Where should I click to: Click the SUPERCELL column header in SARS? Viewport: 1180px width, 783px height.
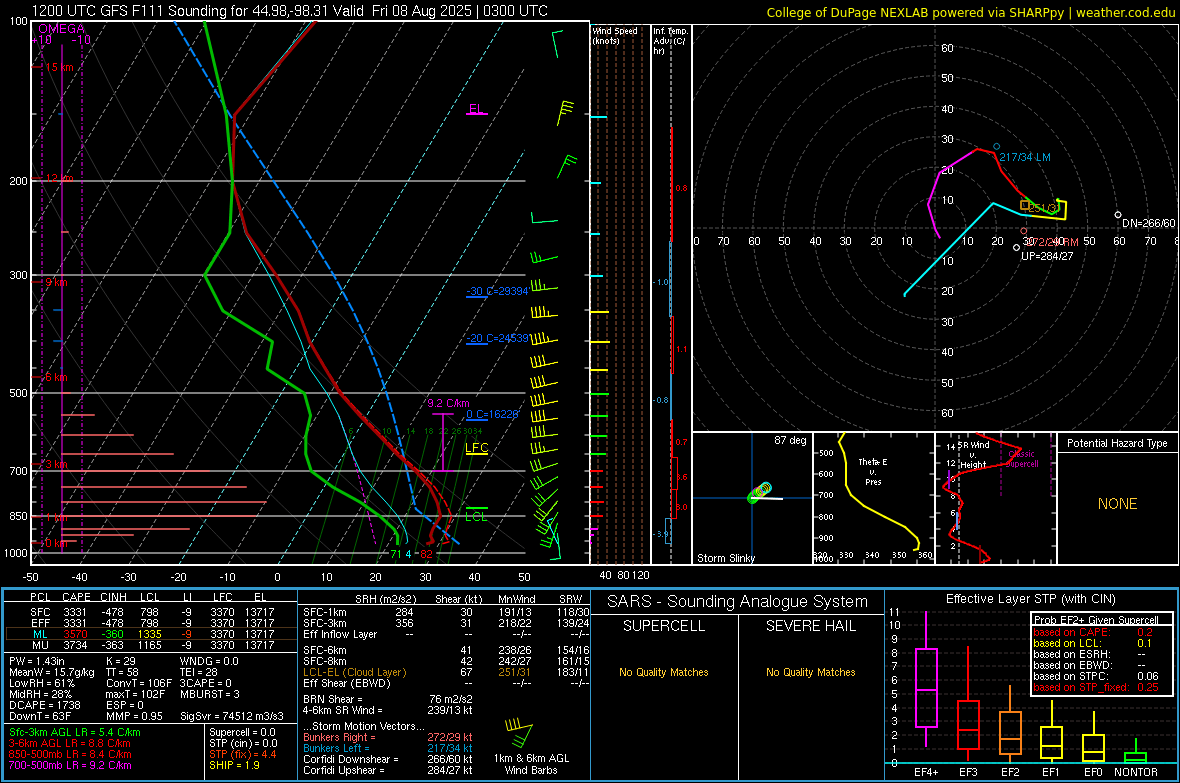pyautogui.click(x=664, y=626)
